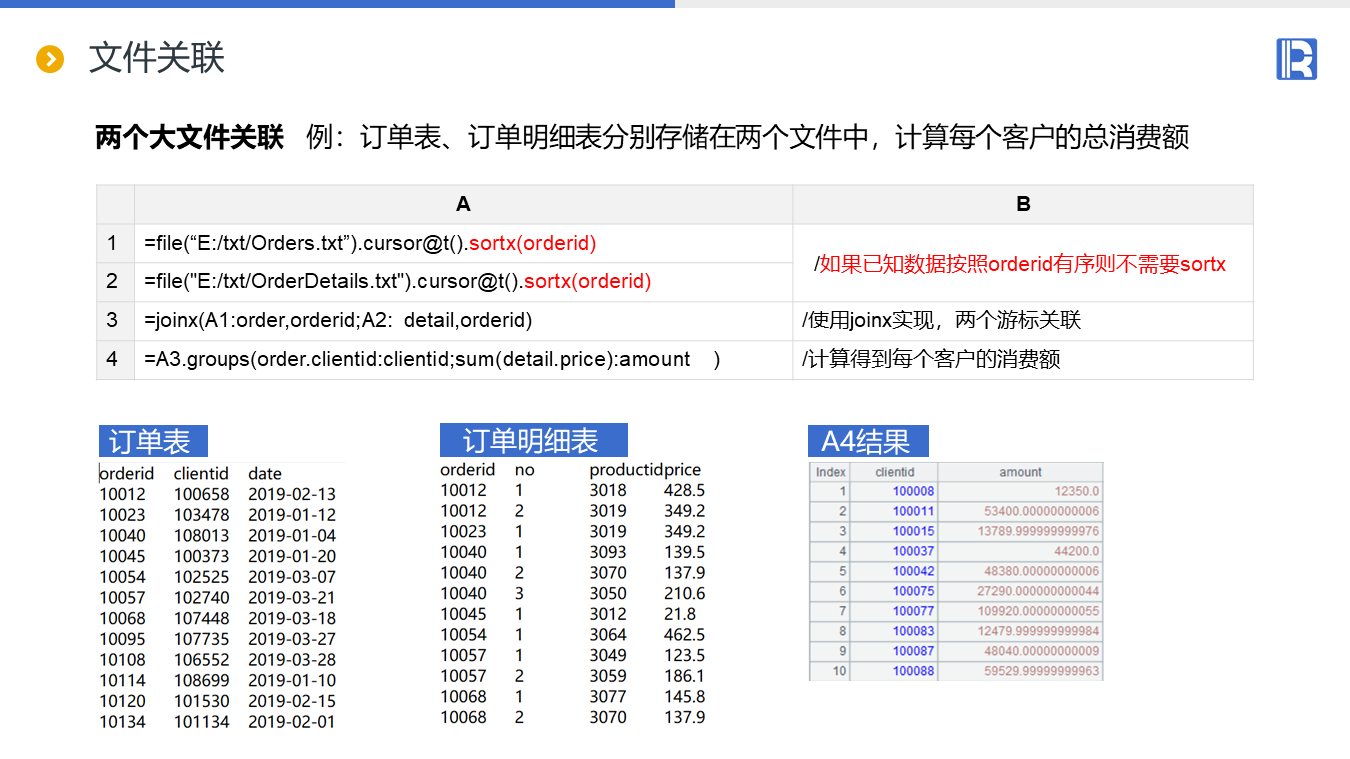Click the blue R logo icon
1350x759 pixels.
point(1296,59)
